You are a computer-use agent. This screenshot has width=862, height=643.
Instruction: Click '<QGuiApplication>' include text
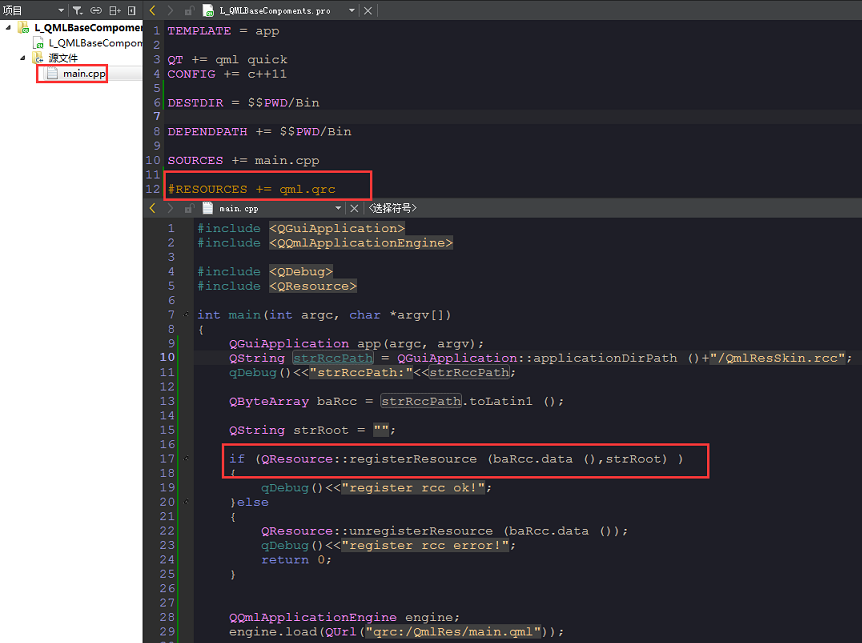coord(337,228)
